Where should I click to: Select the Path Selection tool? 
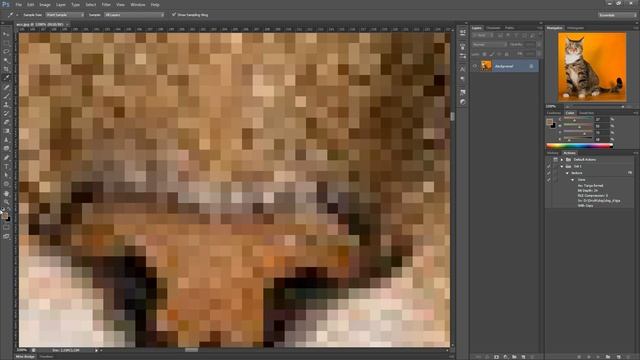click(6, 175)
